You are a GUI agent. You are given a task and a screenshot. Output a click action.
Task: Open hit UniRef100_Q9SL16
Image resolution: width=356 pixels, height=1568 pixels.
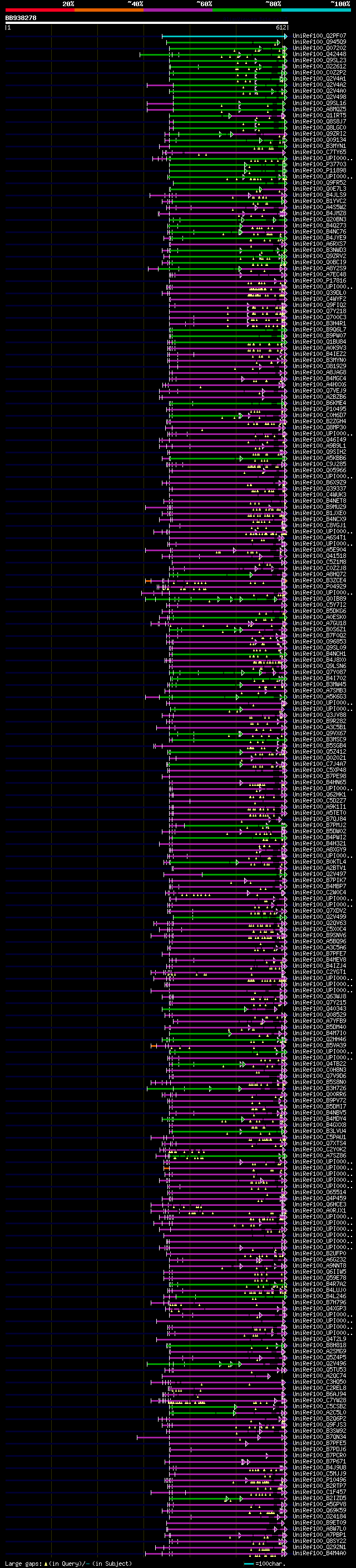tap(319, 103)
